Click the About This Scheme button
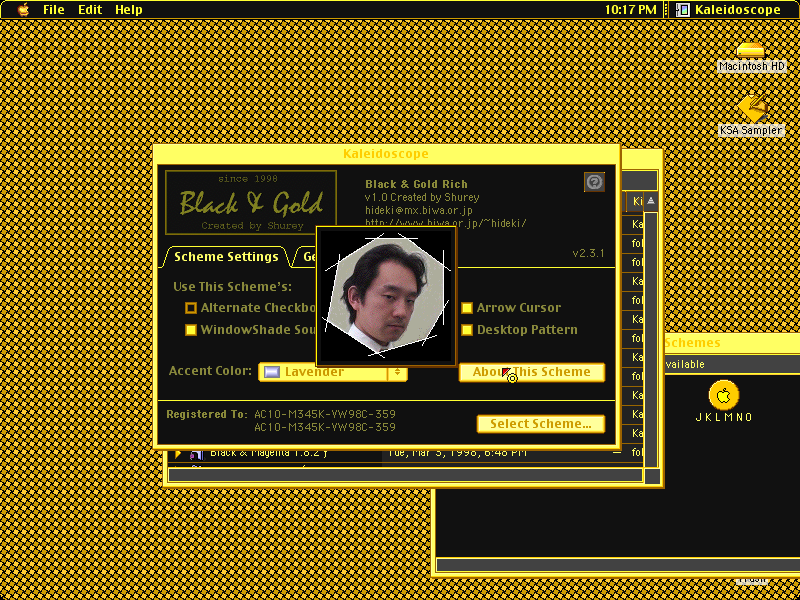This screenshot has width=800, height=600. coord(532,372)
